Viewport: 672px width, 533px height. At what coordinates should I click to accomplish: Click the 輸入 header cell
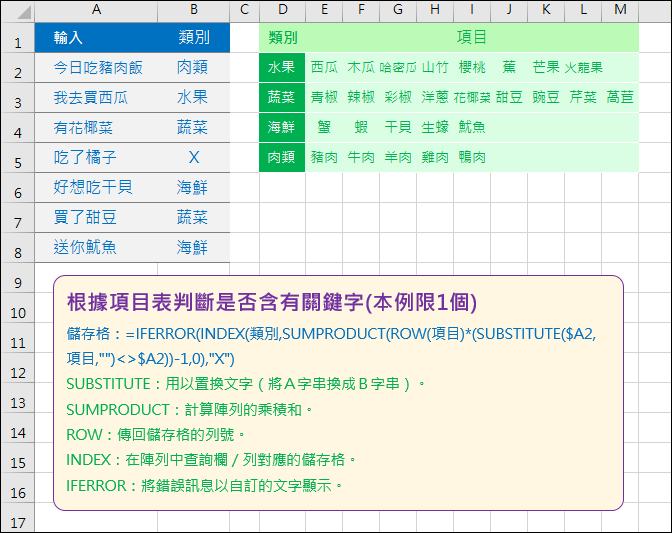click(96, 38)
